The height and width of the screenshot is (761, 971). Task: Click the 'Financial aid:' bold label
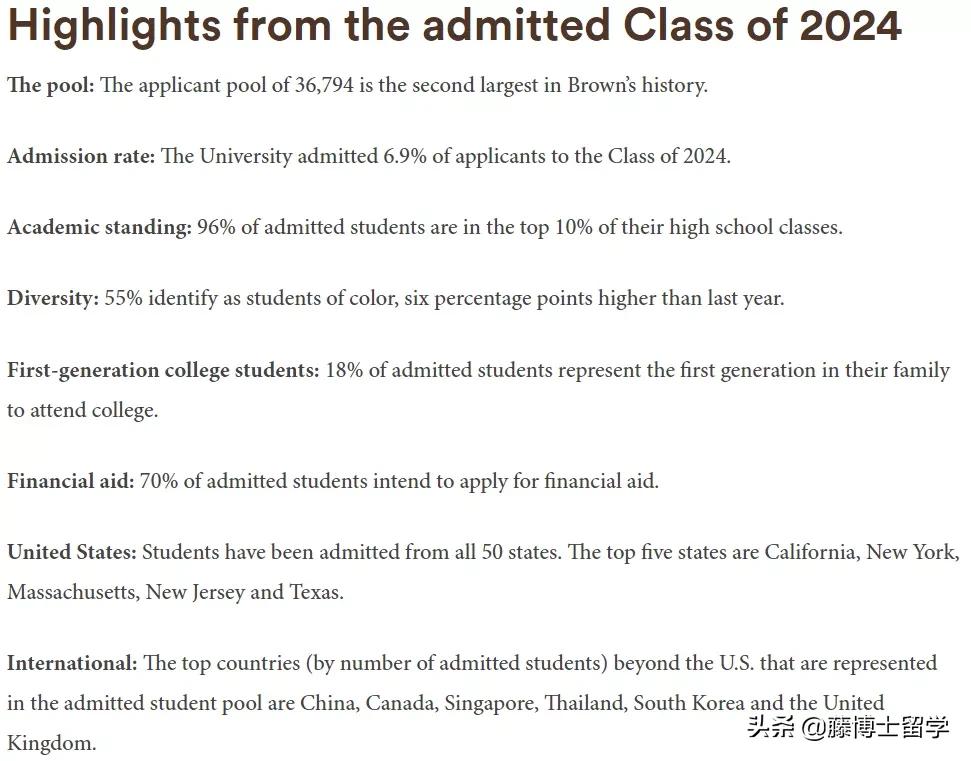click(x=70, y=481)
